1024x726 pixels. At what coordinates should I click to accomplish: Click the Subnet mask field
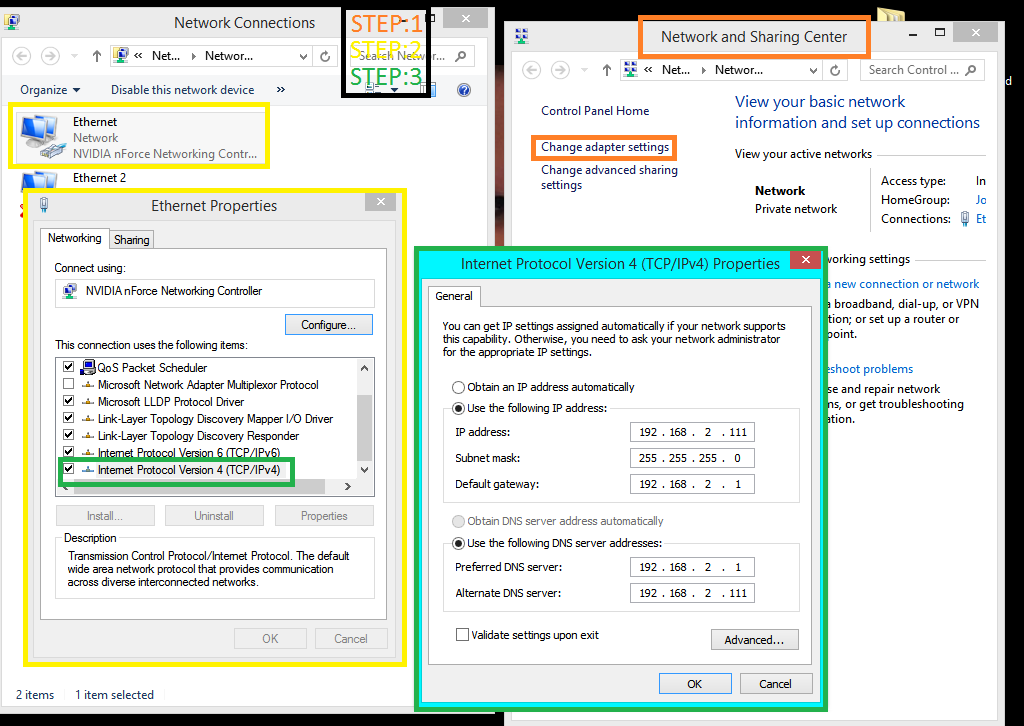click(x=692, y=458)
